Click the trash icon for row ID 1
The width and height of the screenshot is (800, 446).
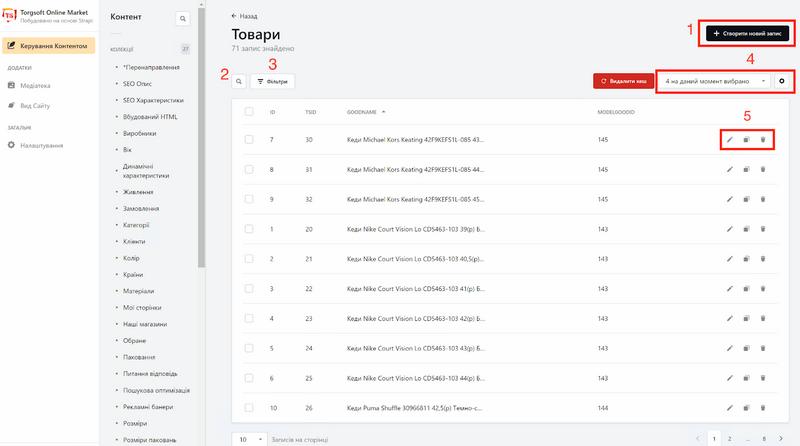coord(762,230)
